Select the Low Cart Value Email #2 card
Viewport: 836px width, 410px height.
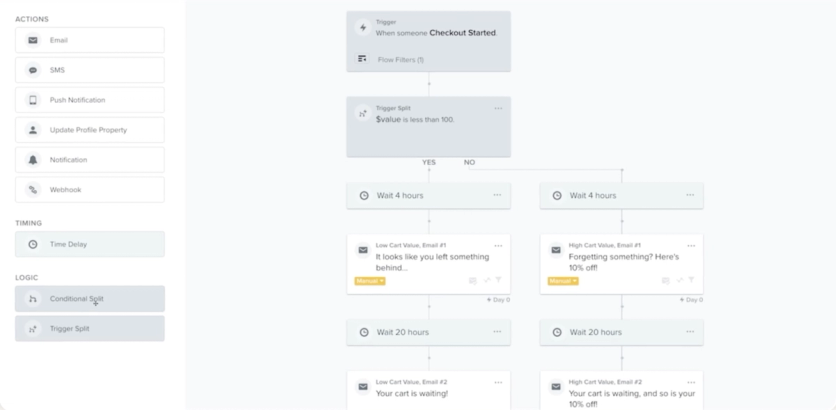click(x=429, y=390)
